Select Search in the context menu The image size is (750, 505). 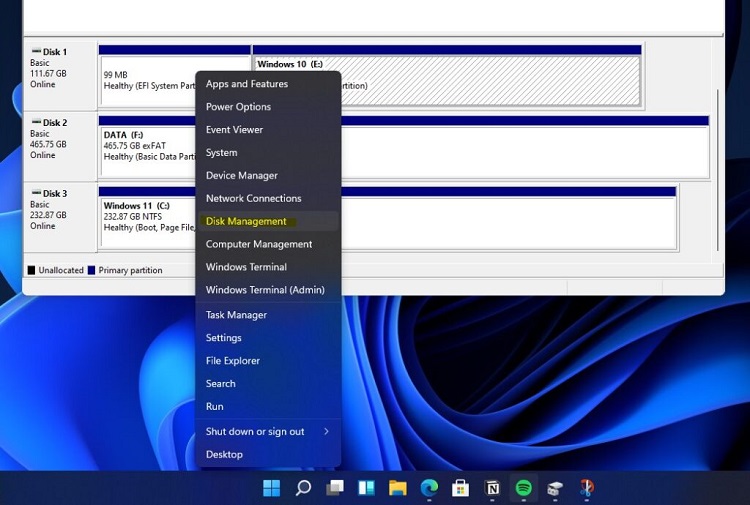[x=268, y=384]
